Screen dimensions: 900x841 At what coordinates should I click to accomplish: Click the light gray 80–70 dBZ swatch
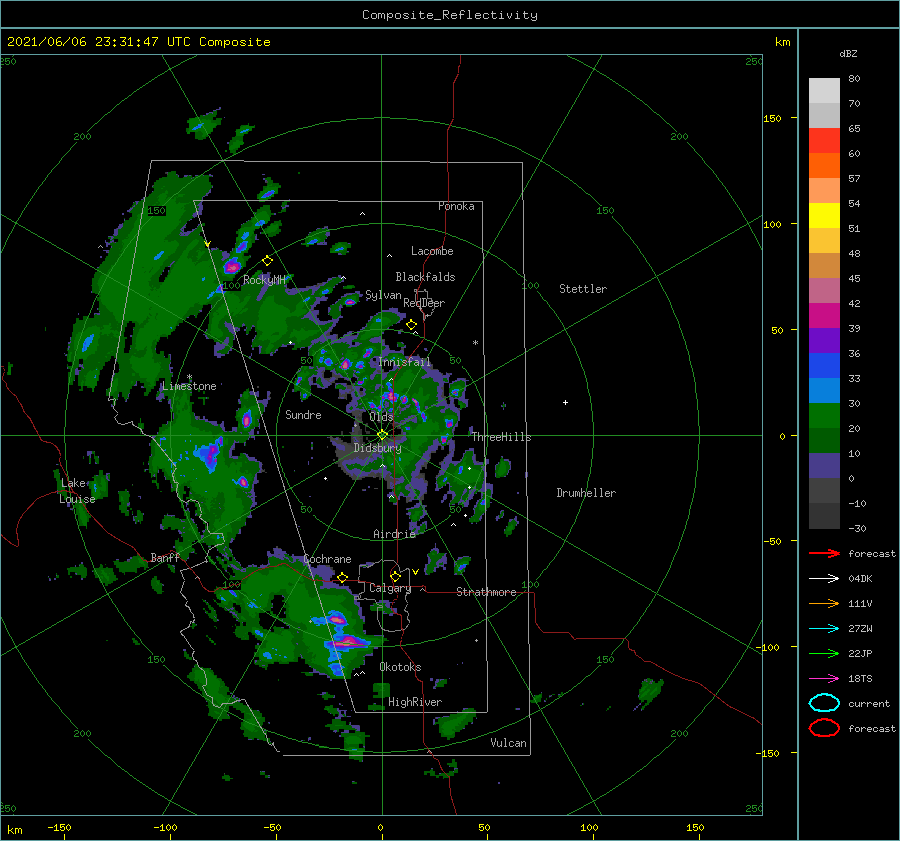pyautogui.click(x=824, y=91)
